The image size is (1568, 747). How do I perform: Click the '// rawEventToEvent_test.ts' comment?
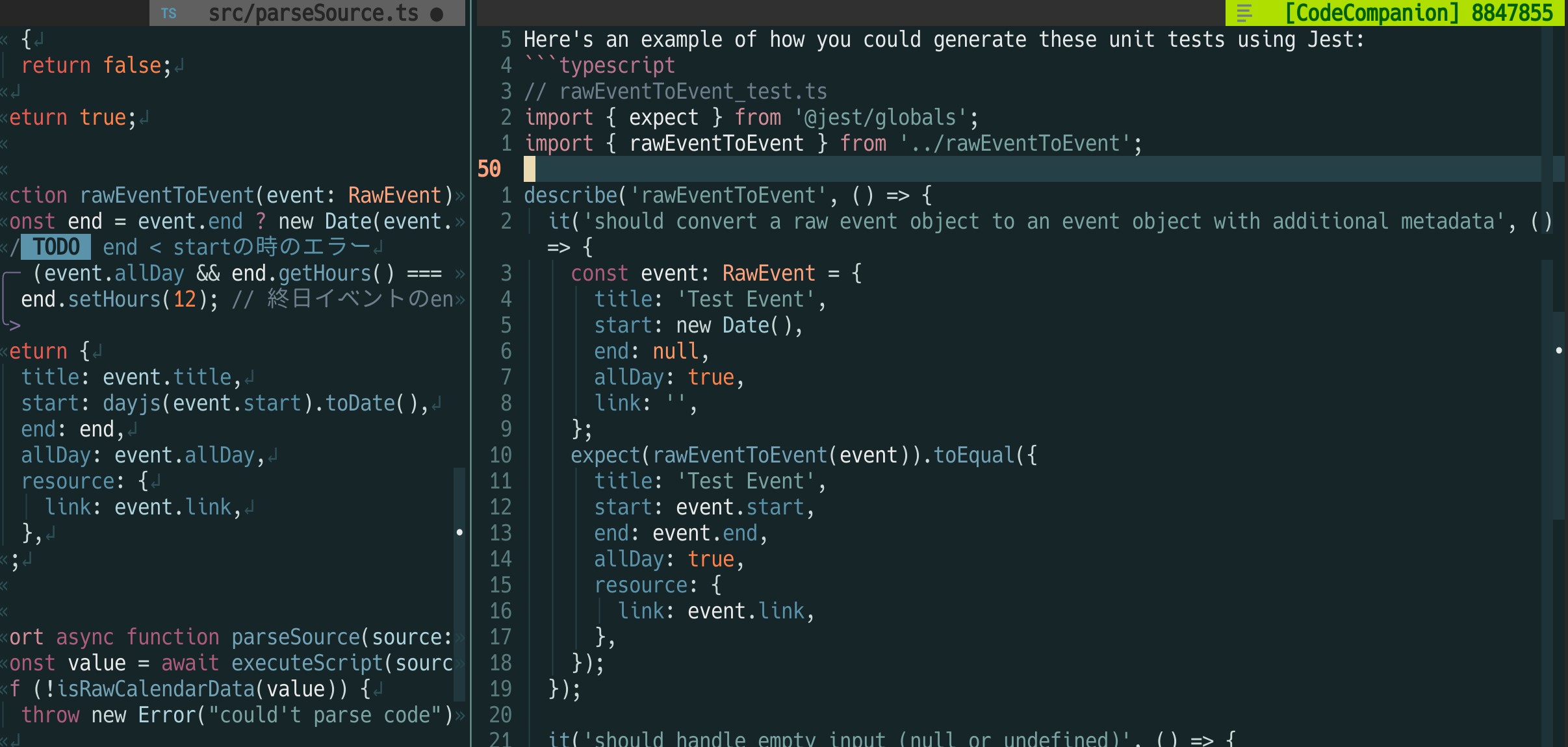click(x=676, y=92)
